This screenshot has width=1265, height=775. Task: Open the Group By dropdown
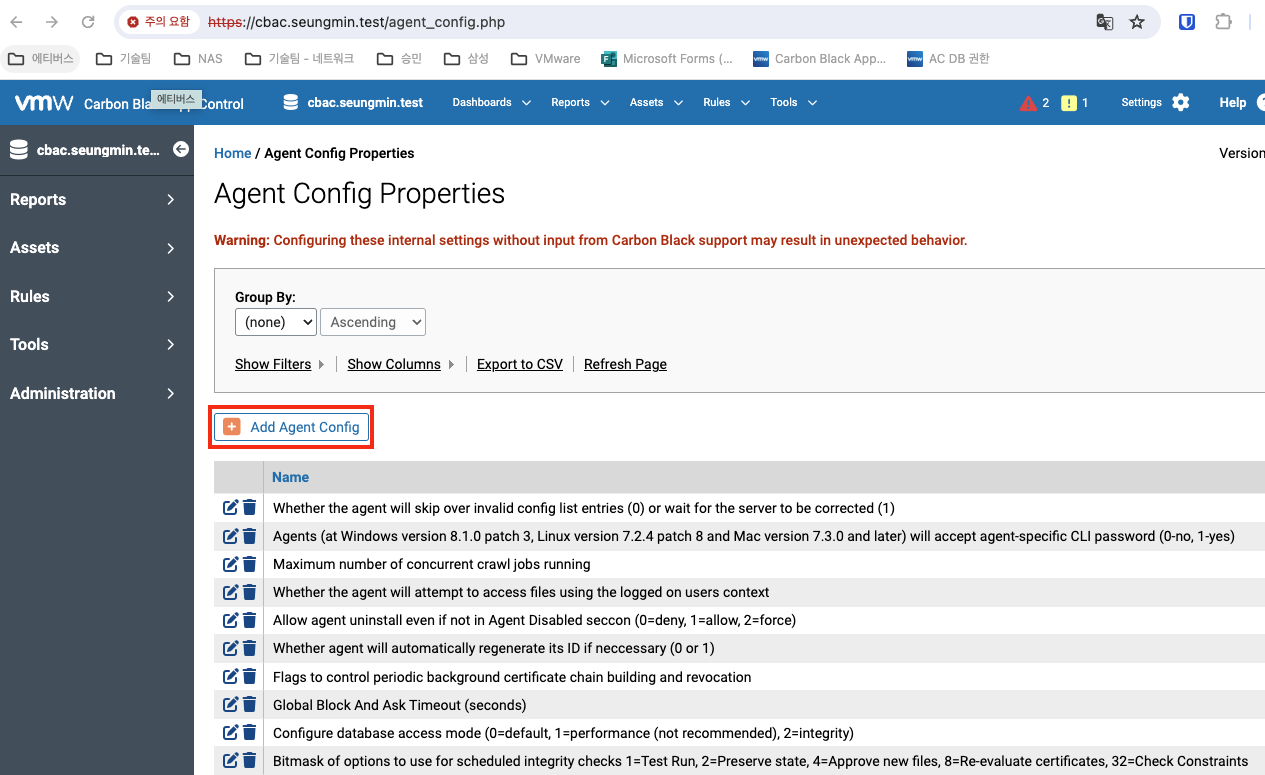pyautogui.click(x=276, y=322)
